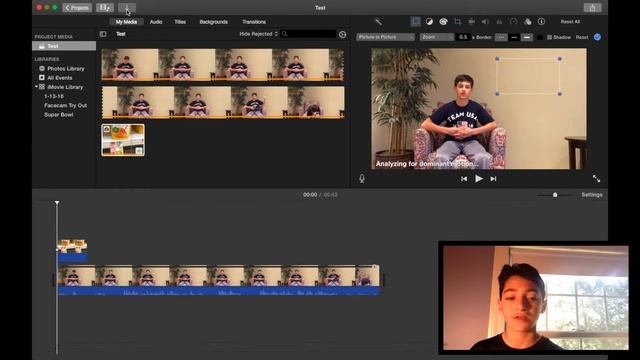Screen dimensions: 640x360
Task: Select the video overlay settings icon
Action: [x=416, y=22]
